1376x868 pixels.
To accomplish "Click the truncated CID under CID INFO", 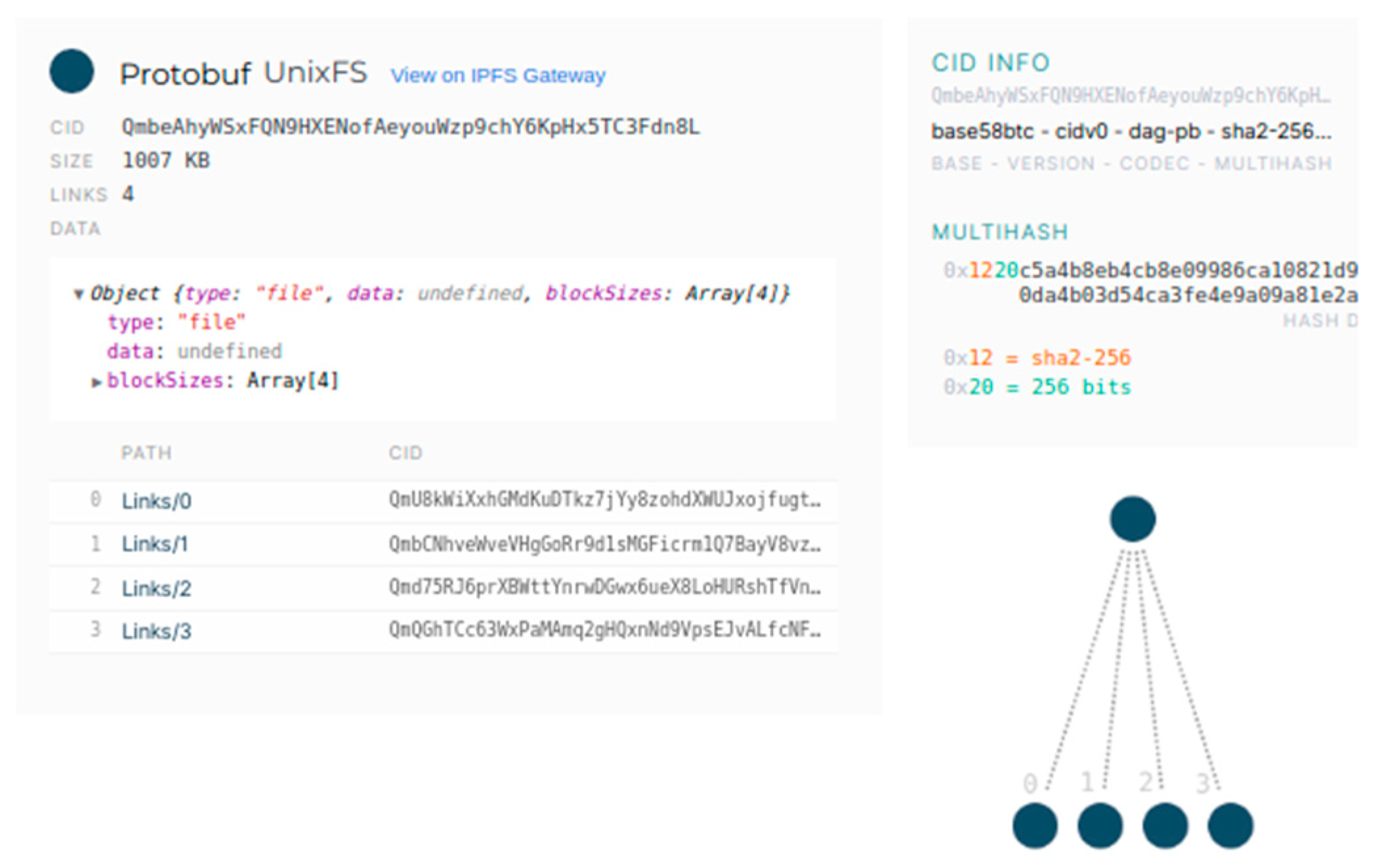I will click(x=1131, y=96).
